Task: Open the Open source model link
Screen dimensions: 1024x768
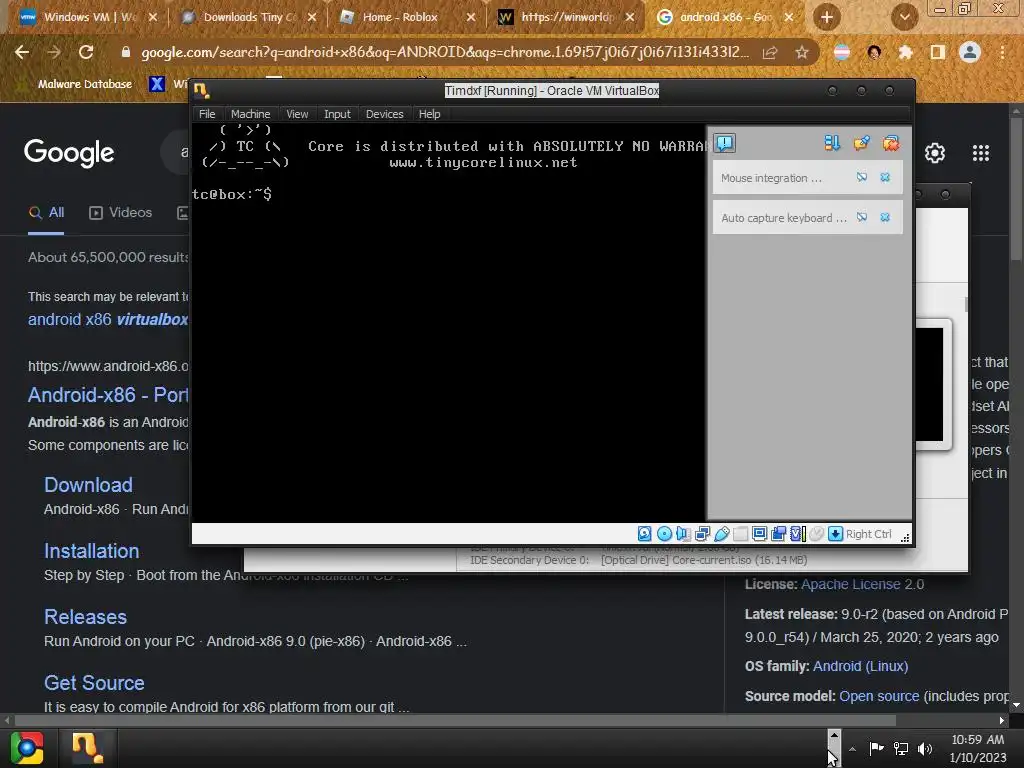Action: click(x=879, y=696)
